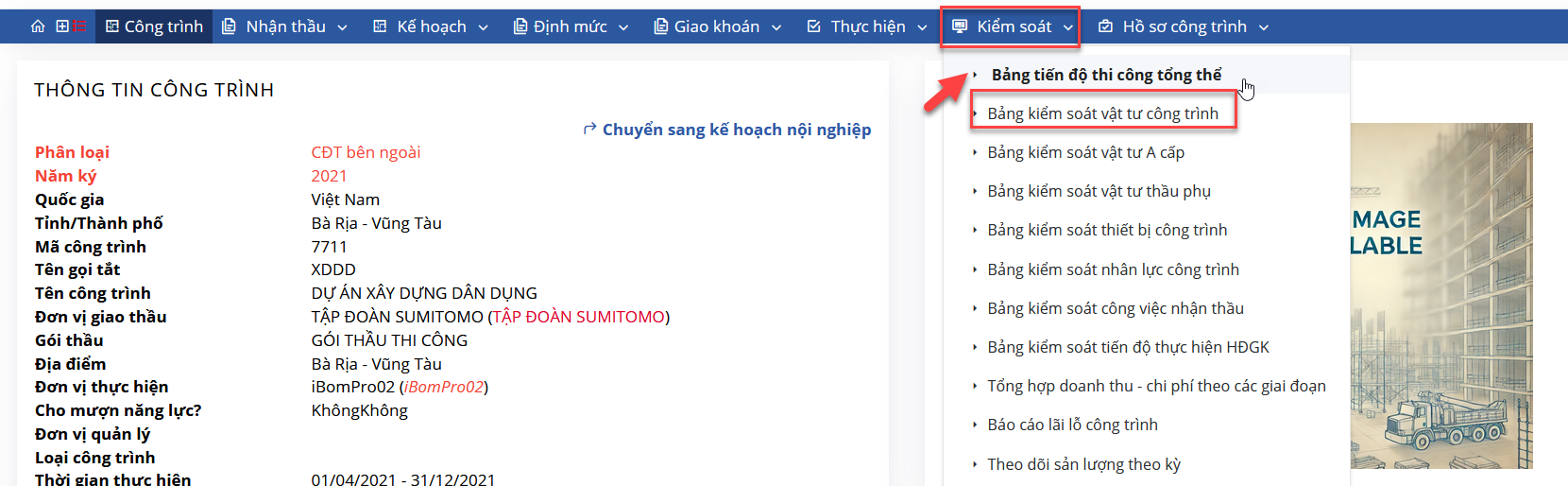Click the Cho mượn năng lực? label
1568x486 pixels.
tap(118, 410)
